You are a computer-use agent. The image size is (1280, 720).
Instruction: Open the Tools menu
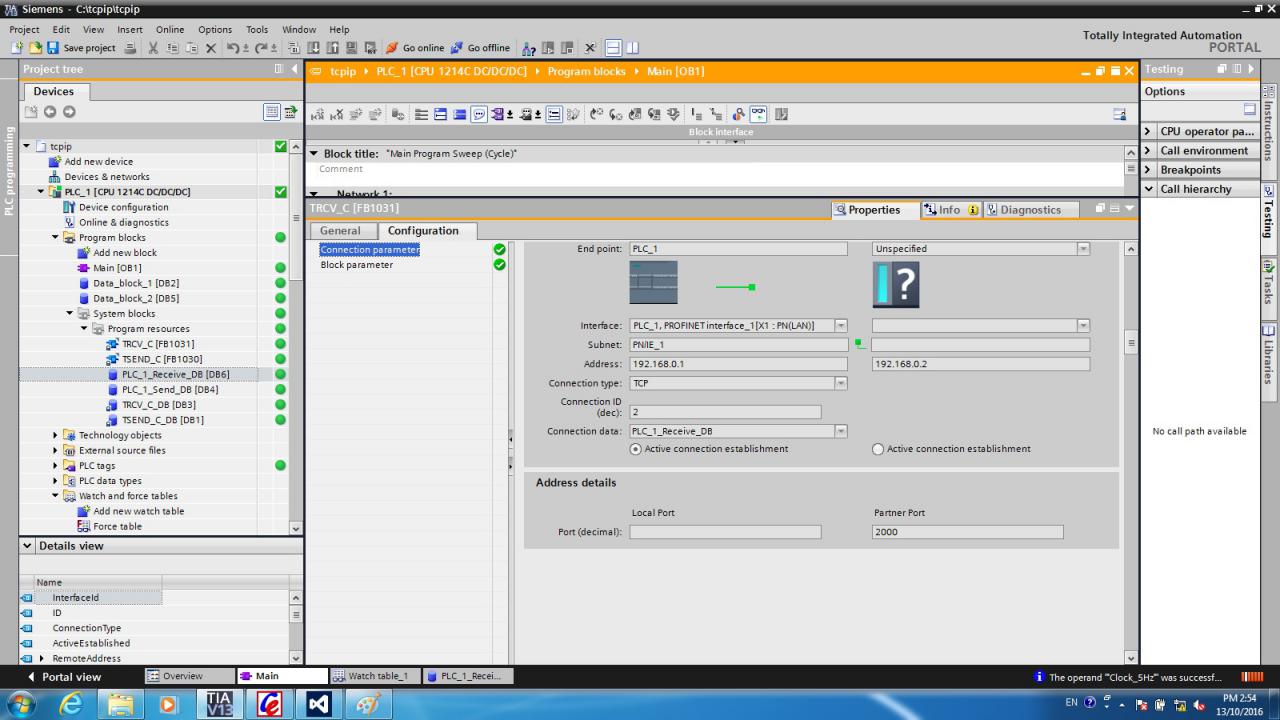(257, 30)
